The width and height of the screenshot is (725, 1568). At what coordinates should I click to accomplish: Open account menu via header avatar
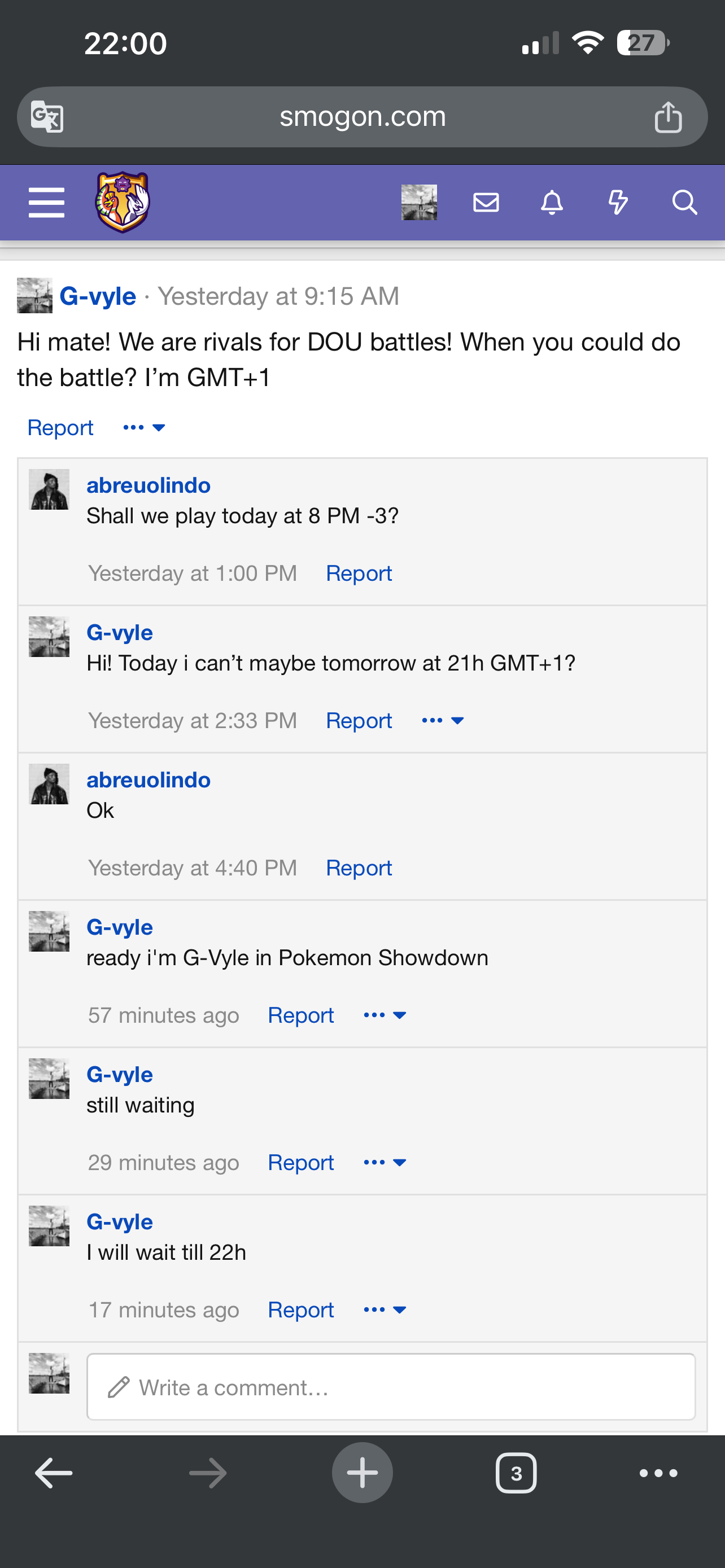419,202
